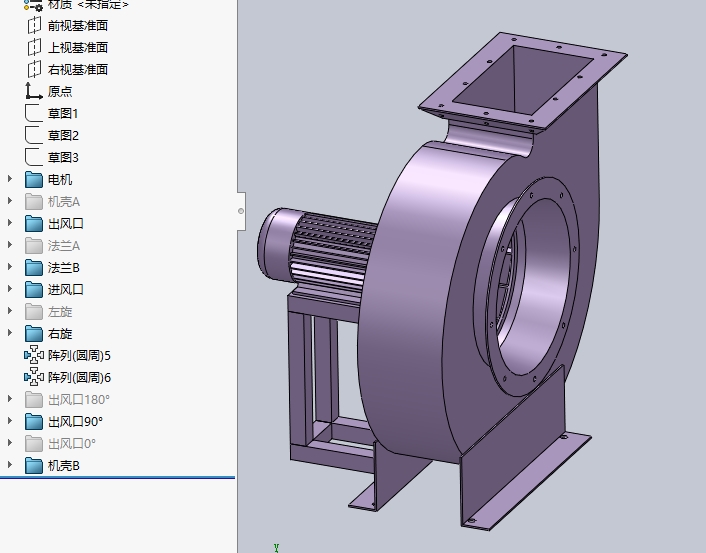
Task: Select the 前视基准面 plane icon
Action: coord(34,25)
